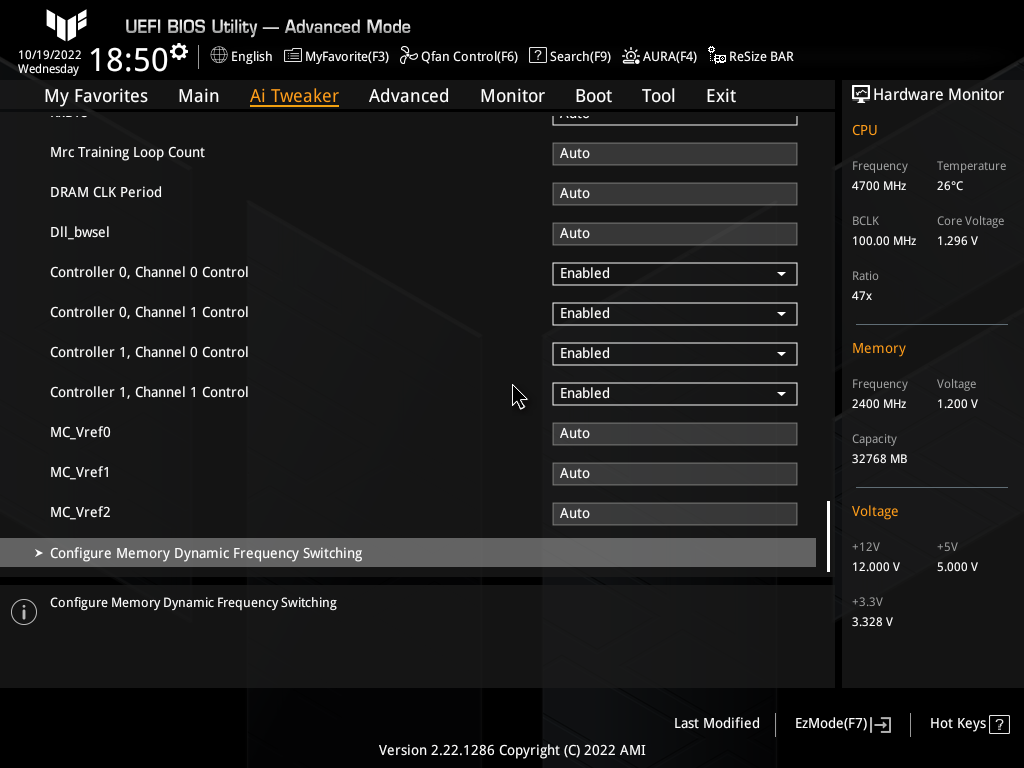Open the Controller 0, Channel 0 Control dropdown
This screenshot has width=1024, height=768.
[674, 273]
